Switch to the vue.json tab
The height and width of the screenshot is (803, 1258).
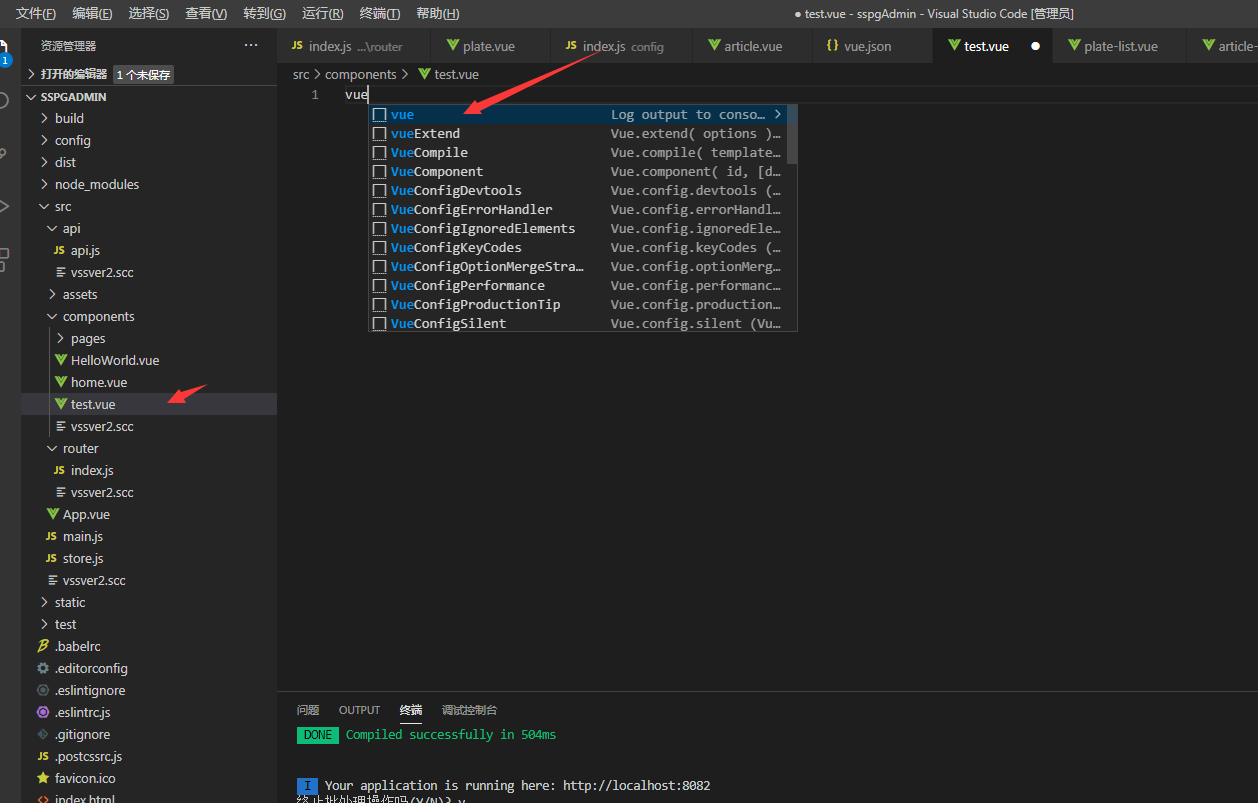point(871,46)
